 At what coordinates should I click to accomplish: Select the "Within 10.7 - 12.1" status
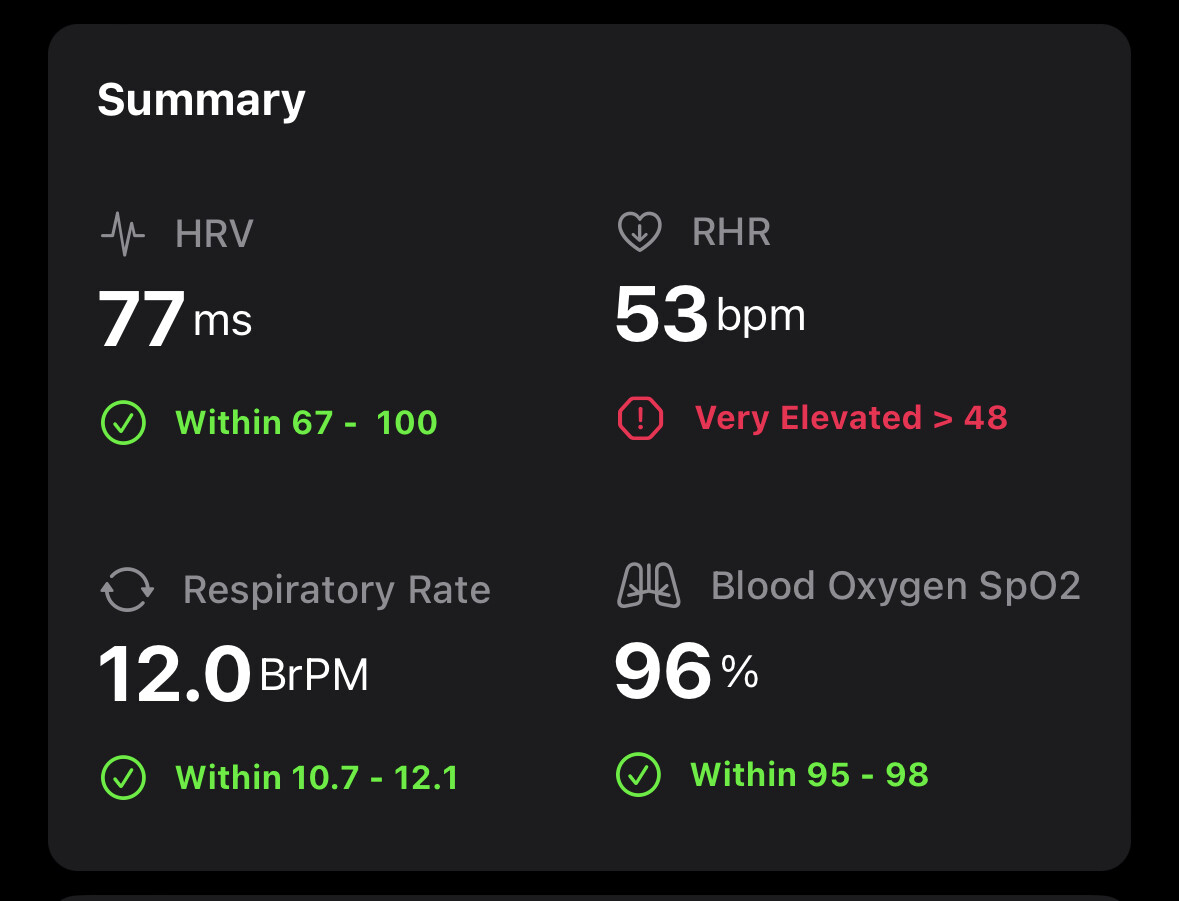click(x=316, y=777)
